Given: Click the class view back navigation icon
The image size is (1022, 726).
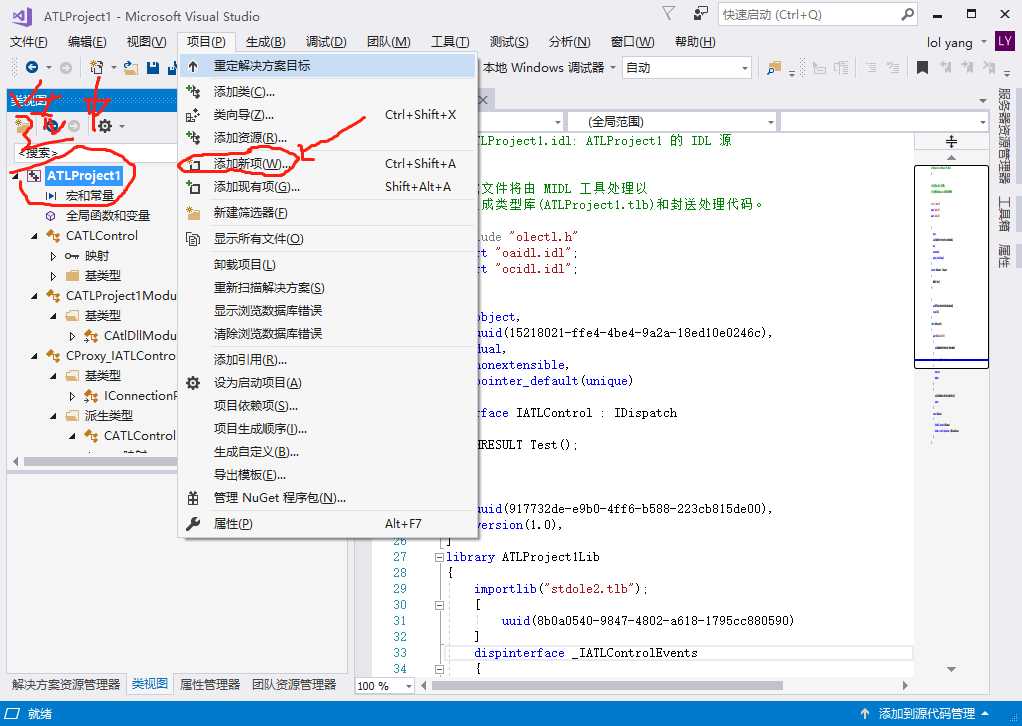Looking at the screenshot, I should coord(52,126).
